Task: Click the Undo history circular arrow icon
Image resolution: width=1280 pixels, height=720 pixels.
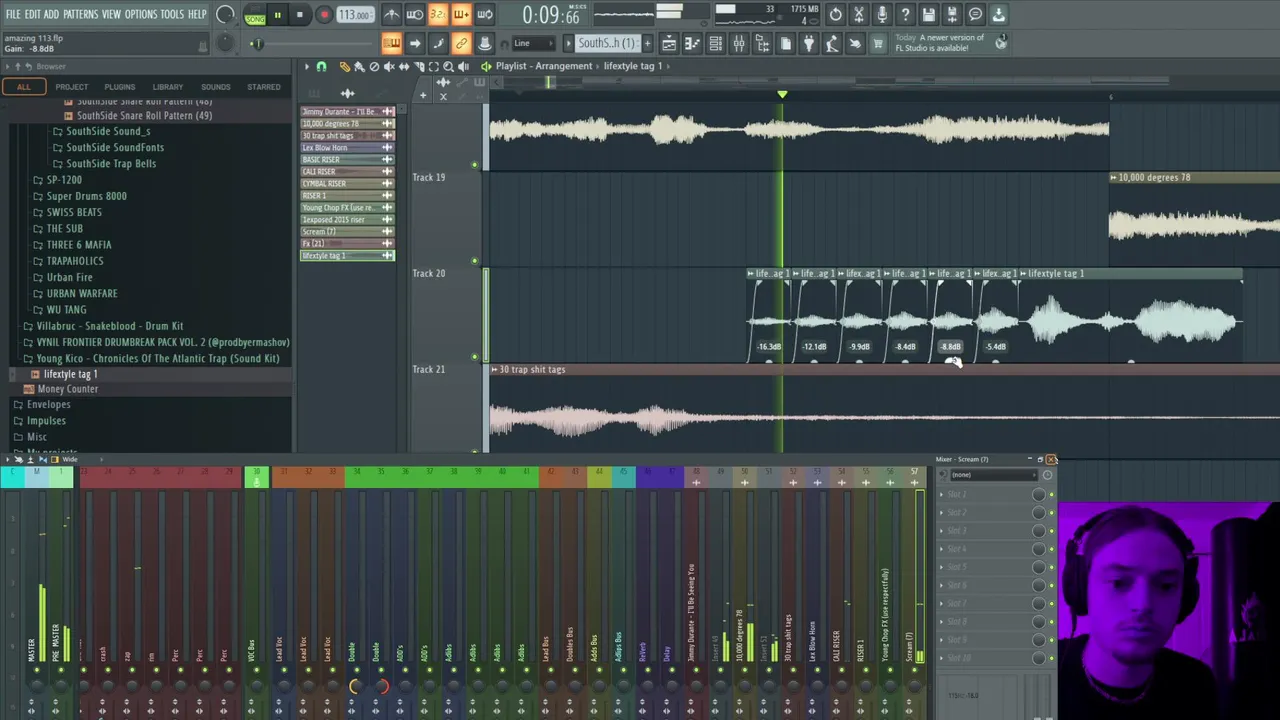Action: tap(836, 15)
